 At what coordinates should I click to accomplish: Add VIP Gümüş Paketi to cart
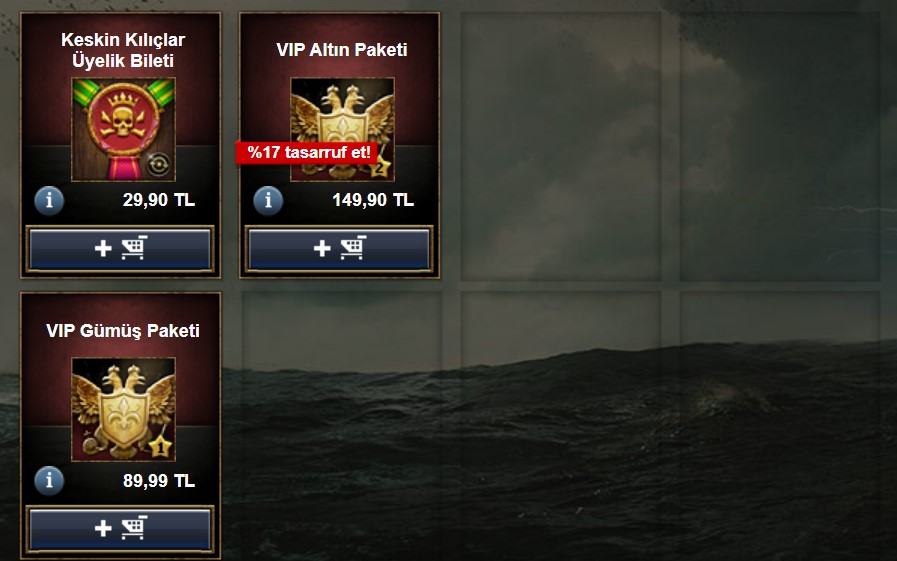tap(120, 529)
